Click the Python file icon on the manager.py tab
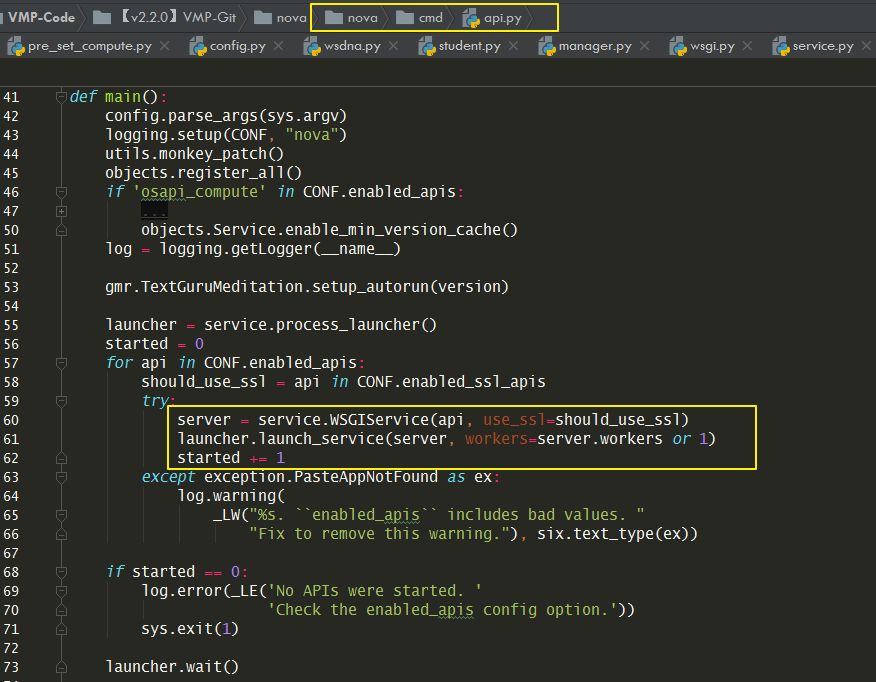This screenshot has height=682, width=876. point(545,46)
